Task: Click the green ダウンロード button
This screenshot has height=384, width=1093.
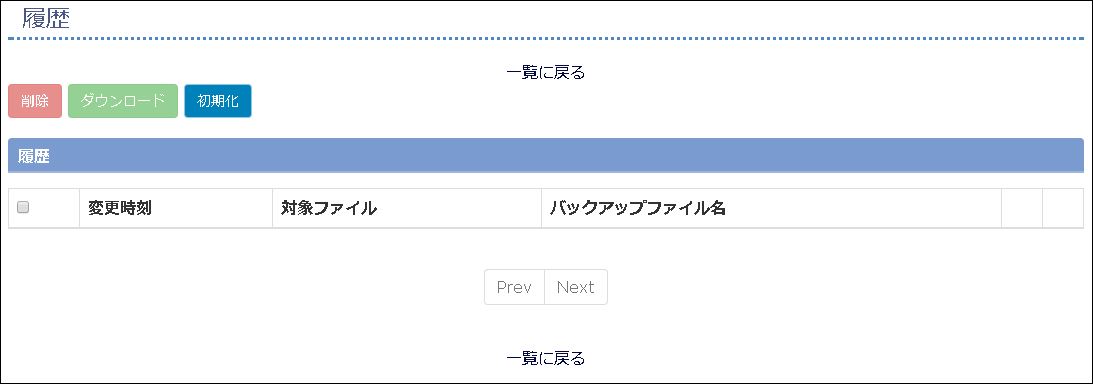Action: pos(123,101)
